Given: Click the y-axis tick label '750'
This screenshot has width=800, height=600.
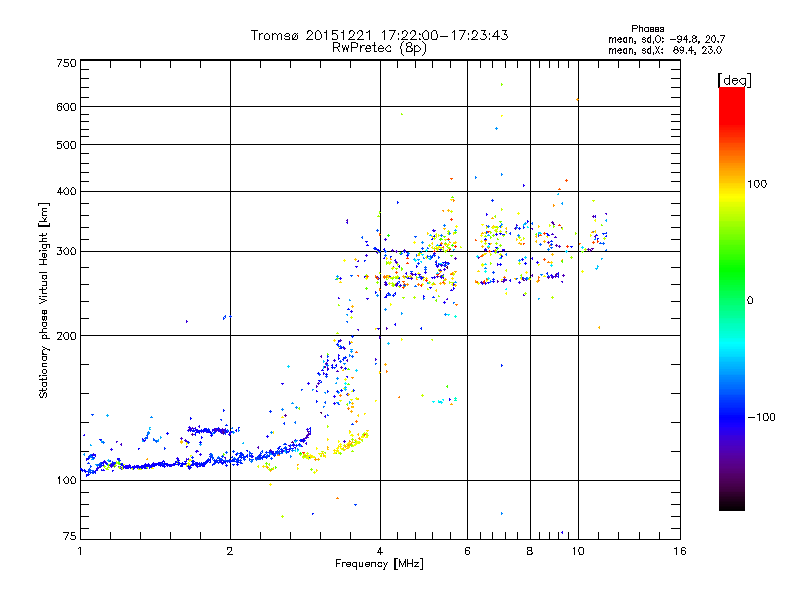Looking at the screenshot, I should tap(66, 63).
